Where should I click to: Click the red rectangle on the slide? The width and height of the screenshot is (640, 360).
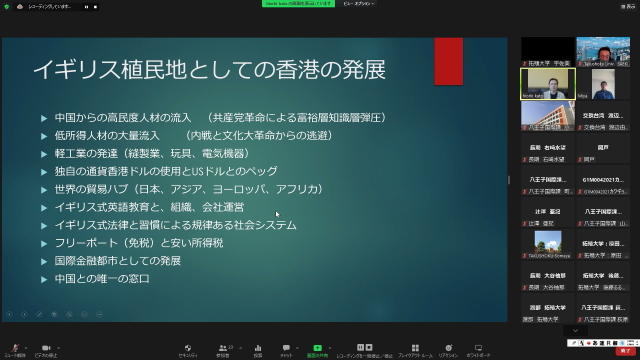click(449, 61)
